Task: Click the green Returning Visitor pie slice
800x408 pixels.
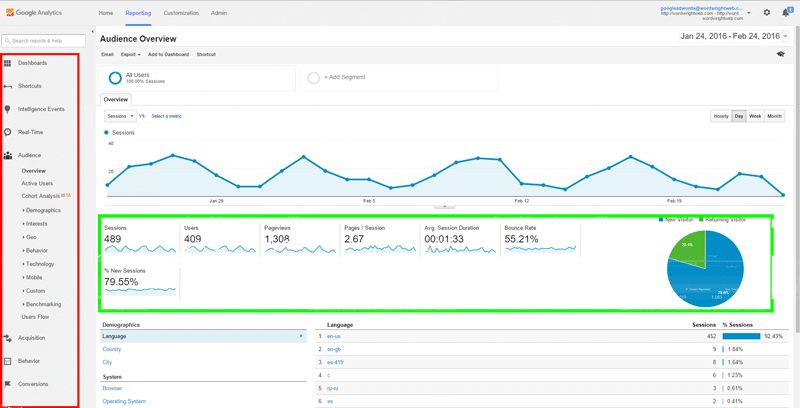Action: (x=690, y=247)
